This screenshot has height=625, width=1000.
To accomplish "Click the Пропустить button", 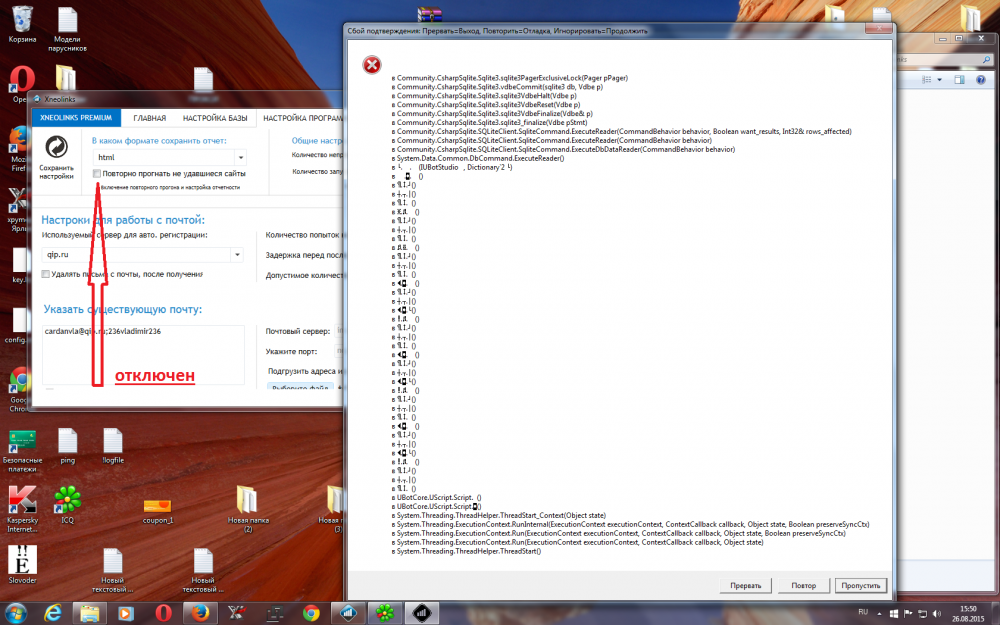I will click(861, 585).
